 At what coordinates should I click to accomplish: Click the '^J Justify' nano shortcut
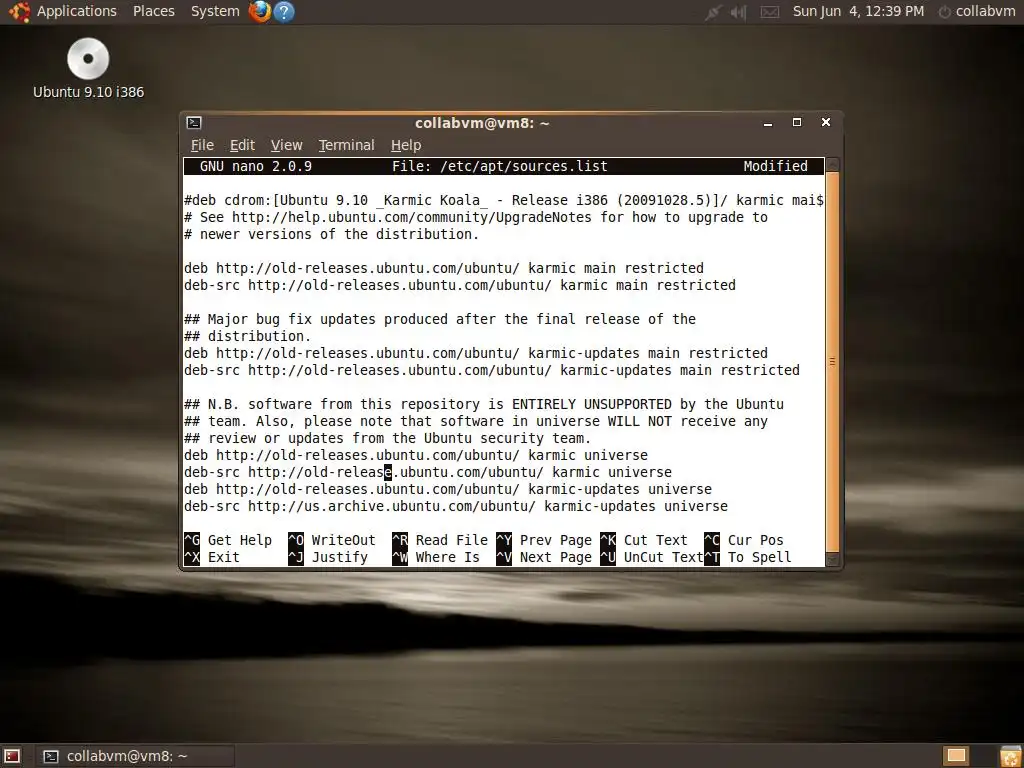click(x=328, y=557)
